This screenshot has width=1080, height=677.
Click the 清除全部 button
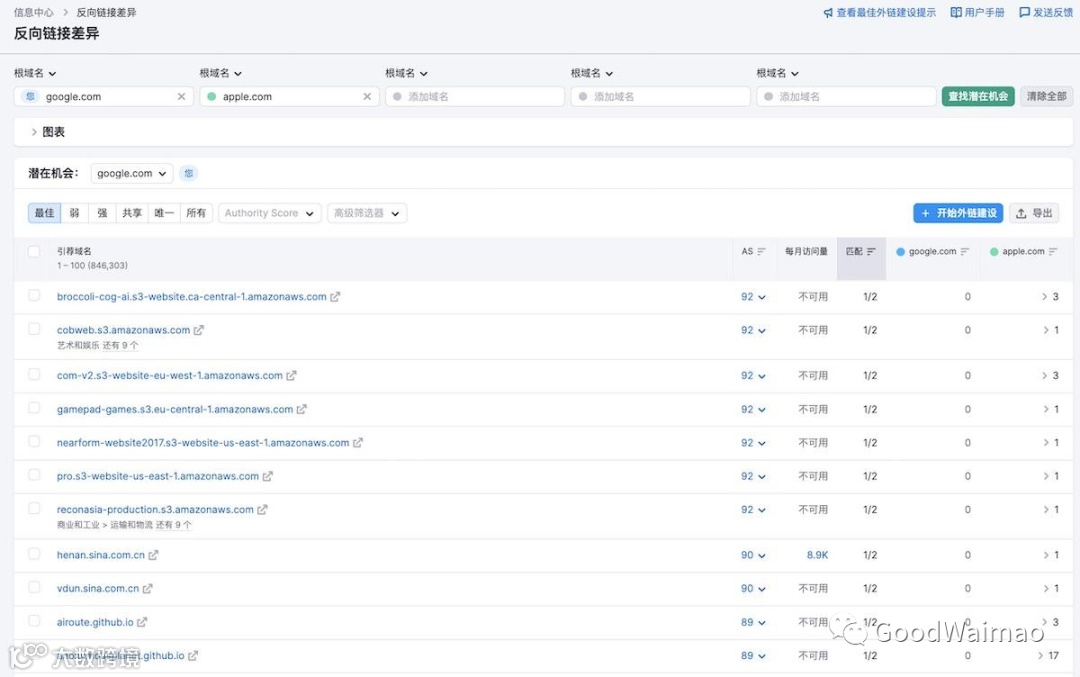click(x=1046, y=96)
